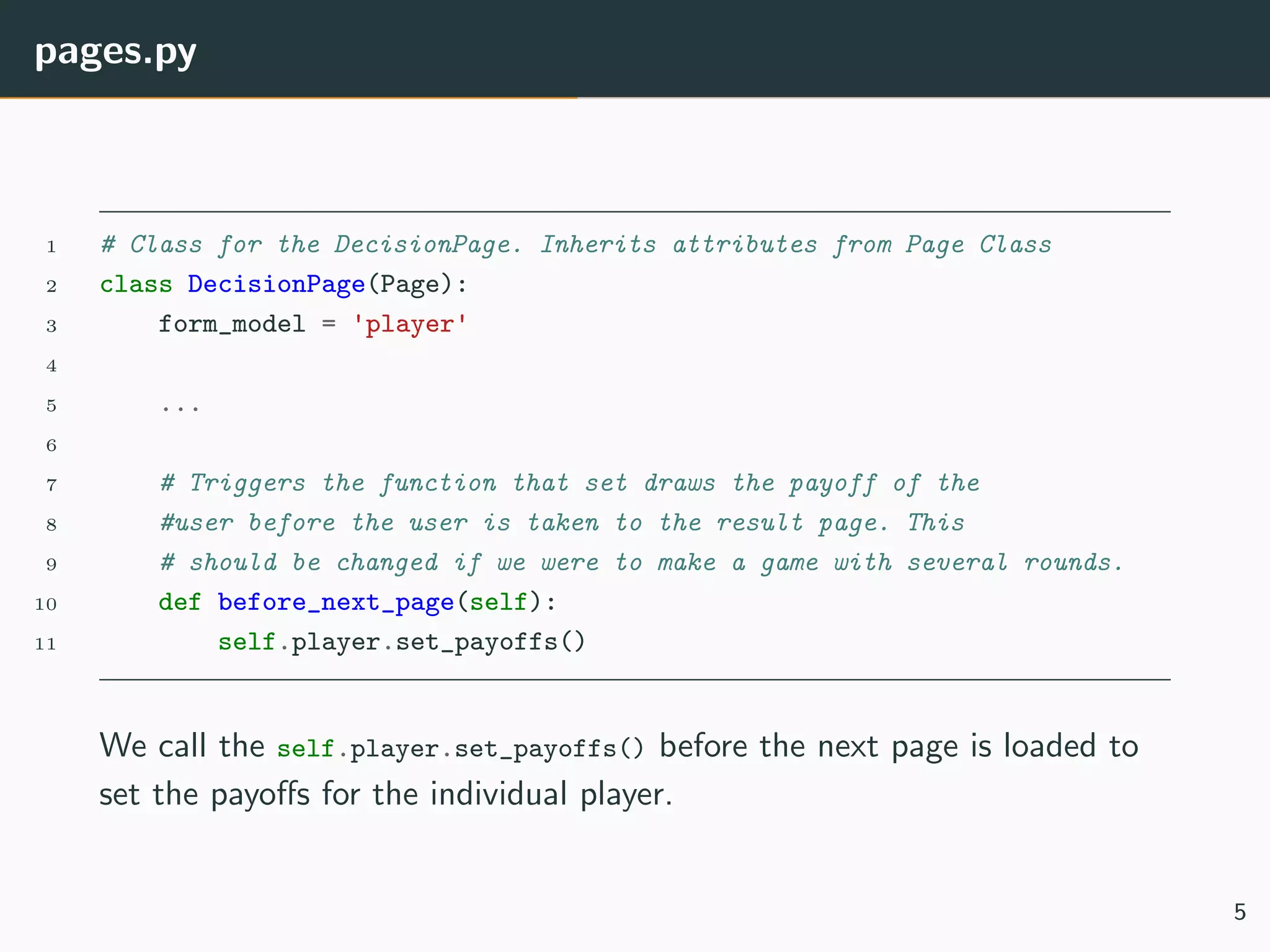Click the form_model variable name
Image resolution: width=1270 pixels, height=952 pixels.
[x=231, y=324]
